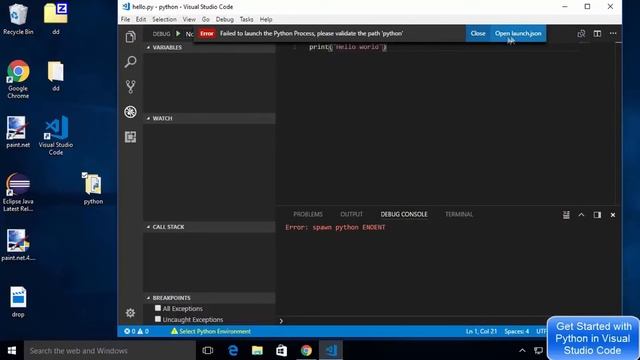Dismiss the error with the Close button
This screenshot has height=360, width=640.
coord(478,33)
